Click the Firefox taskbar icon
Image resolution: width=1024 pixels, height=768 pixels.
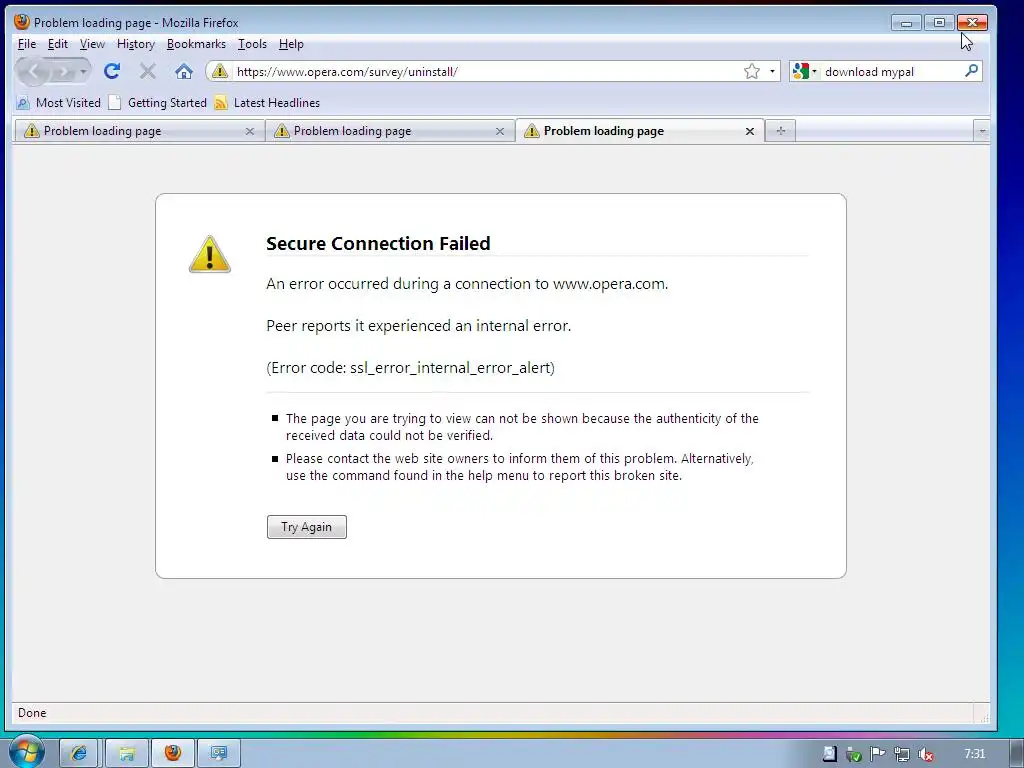173,753
